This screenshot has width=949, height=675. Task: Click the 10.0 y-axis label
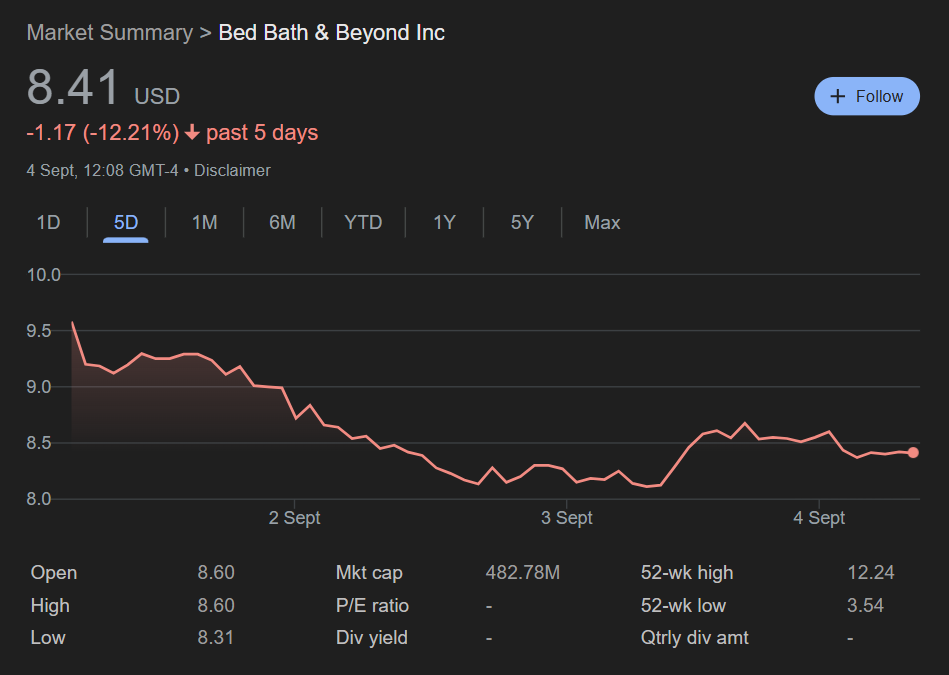click(x=44, y=275)
